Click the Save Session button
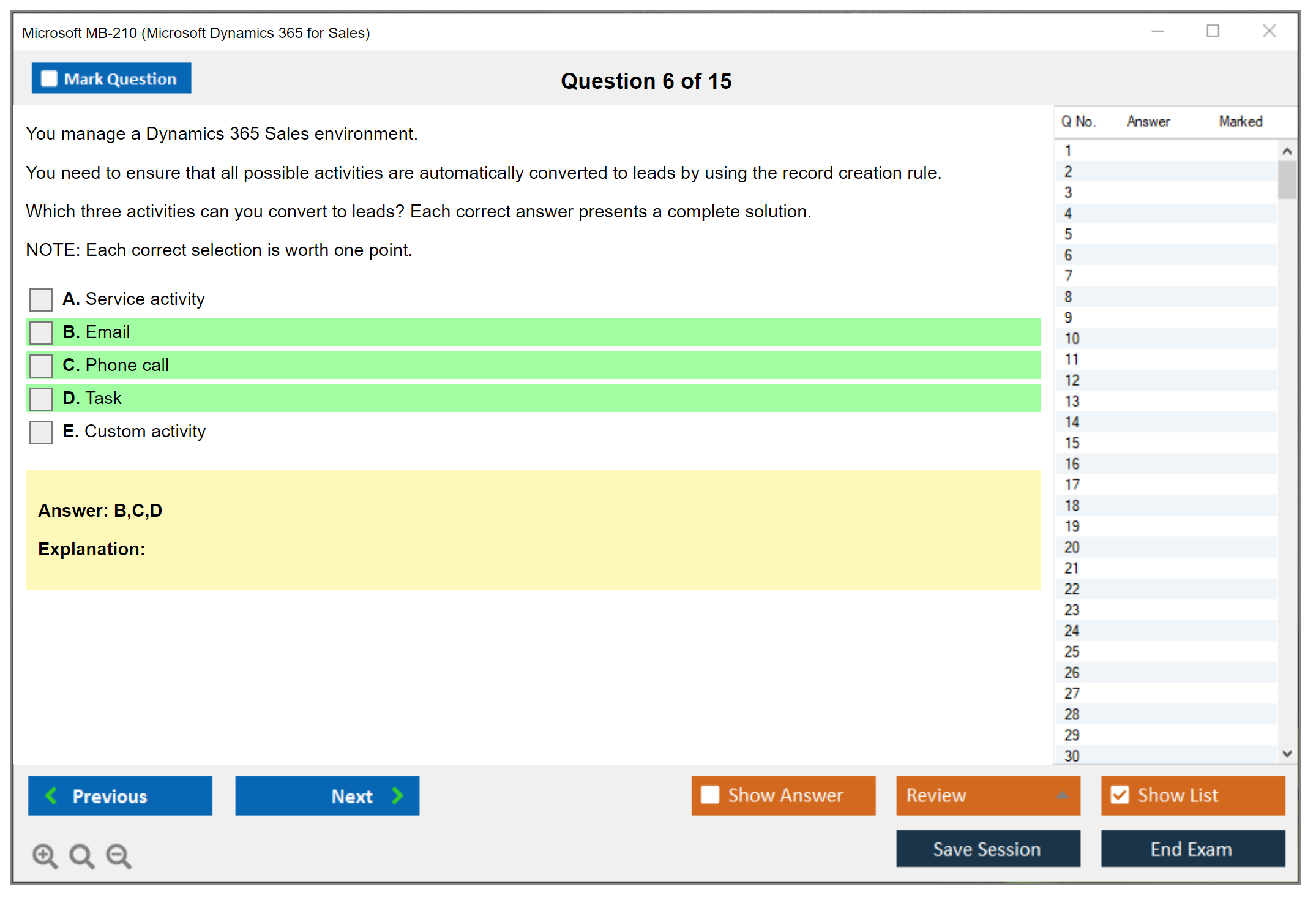This screenshot has height=900, width=1316. point(987,849)
